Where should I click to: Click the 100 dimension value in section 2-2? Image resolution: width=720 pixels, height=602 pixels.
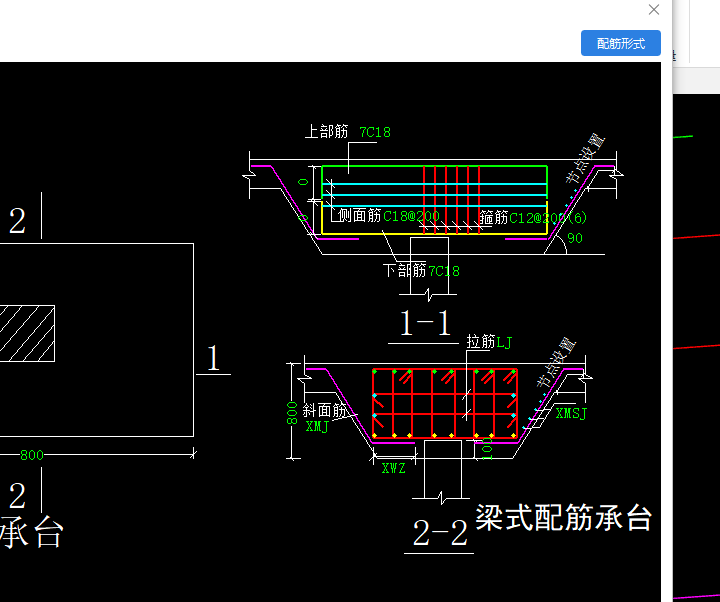coord(487,449)
